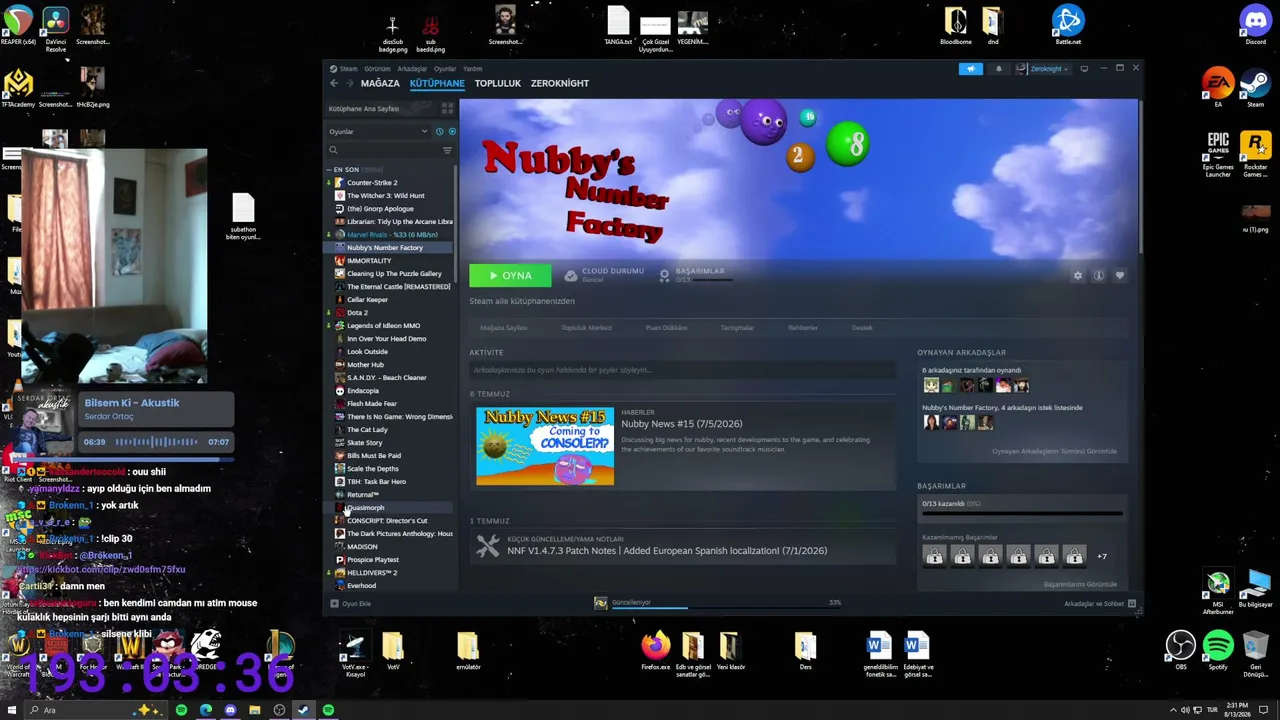Screen dimensions: 1280x720
Task: Toggle the recent activity clock filter
Action: tap(440, 131)
